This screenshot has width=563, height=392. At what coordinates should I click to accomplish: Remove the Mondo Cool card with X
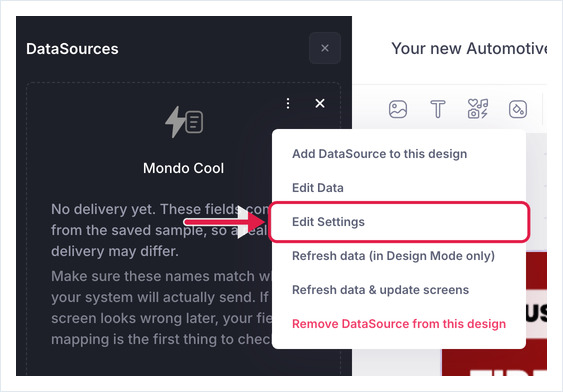(320, 103)
